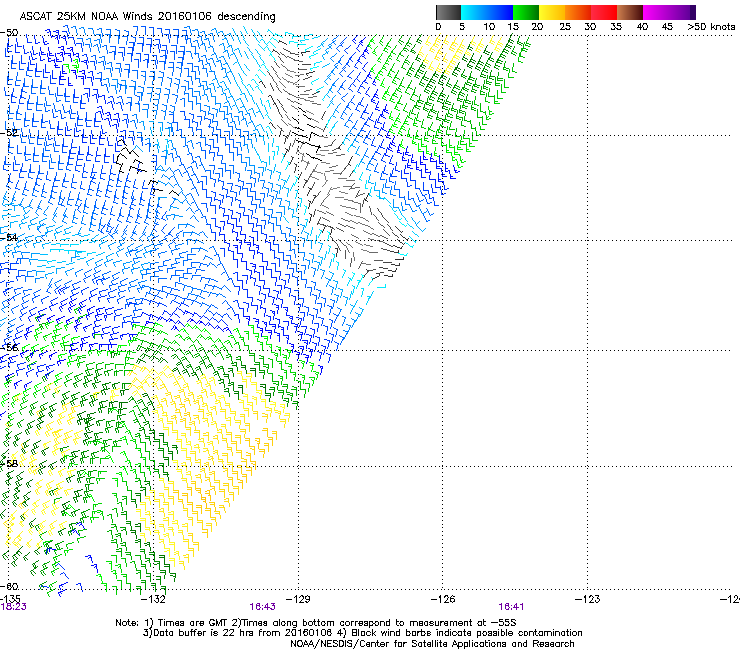The height and width of the screenshot is (650, 740).
Task: Click the longitude label '-129'
Action: (x=298, y=599)
